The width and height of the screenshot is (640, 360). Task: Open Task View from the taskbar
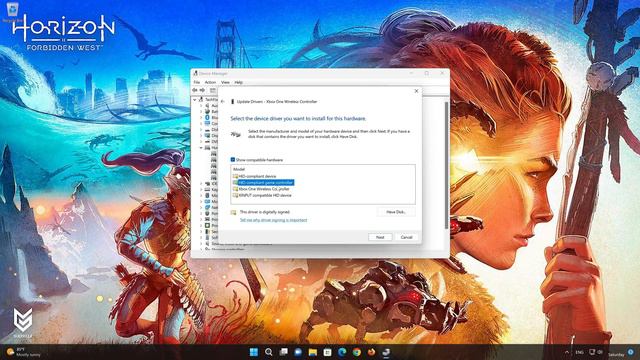[x=283, y=352]
